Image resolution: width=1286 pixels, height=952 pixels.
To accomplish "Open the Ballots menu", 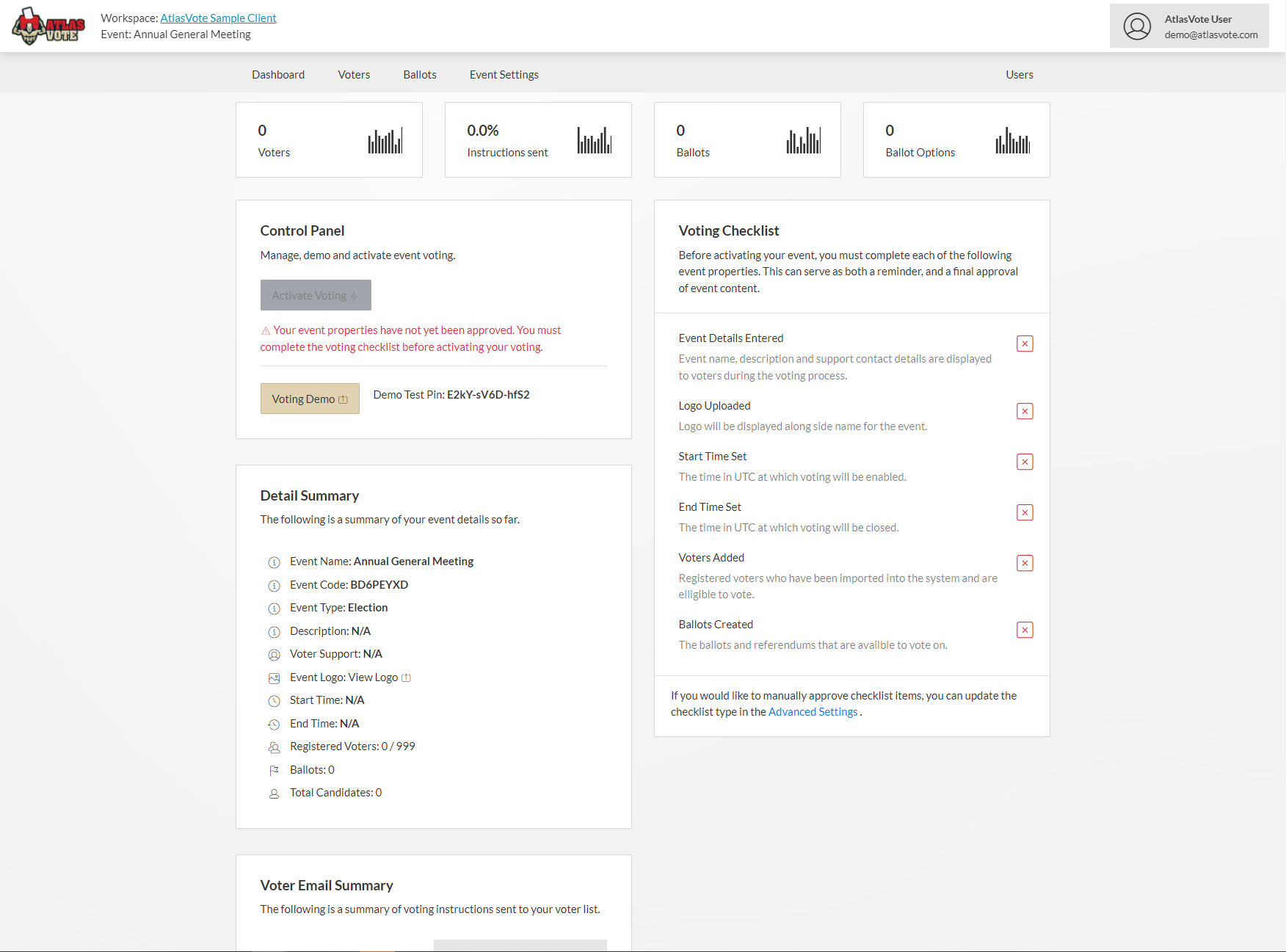I will click(420, 75).
